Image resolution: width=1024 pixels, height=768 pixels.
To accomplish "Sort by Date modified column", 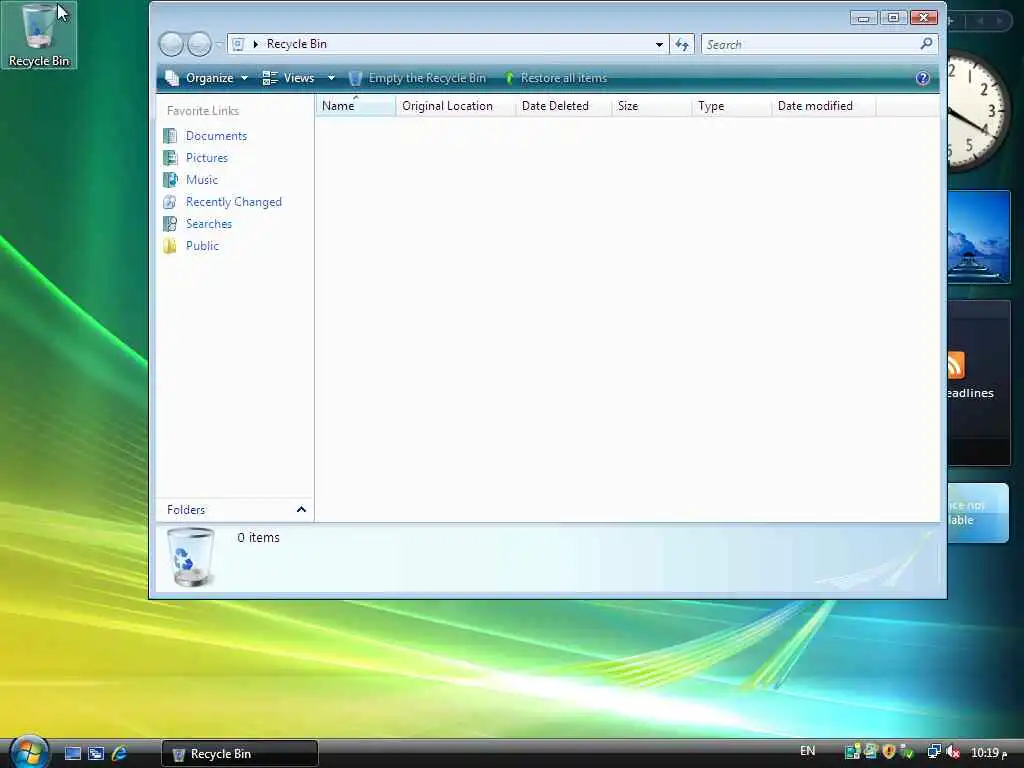I will 824,106.
